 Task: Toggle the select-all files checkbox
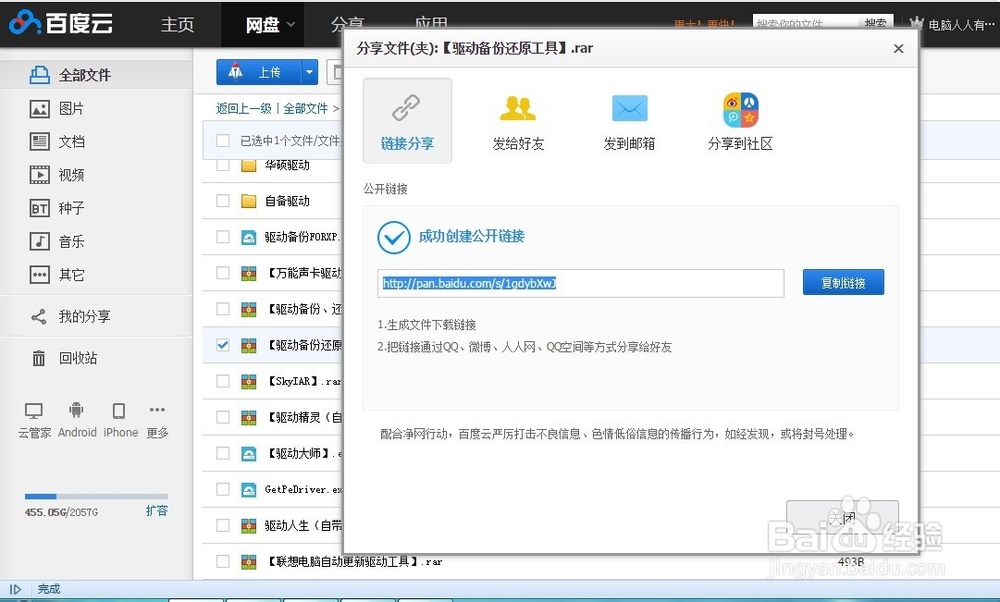click(223, 140)
